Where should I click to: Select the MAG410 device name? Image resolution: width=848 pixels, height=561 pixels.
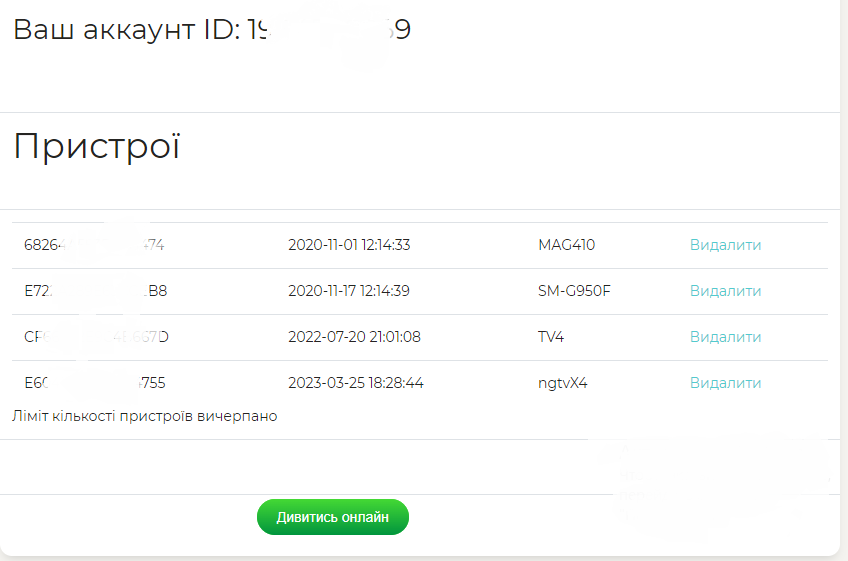click(x=566, y=245)
